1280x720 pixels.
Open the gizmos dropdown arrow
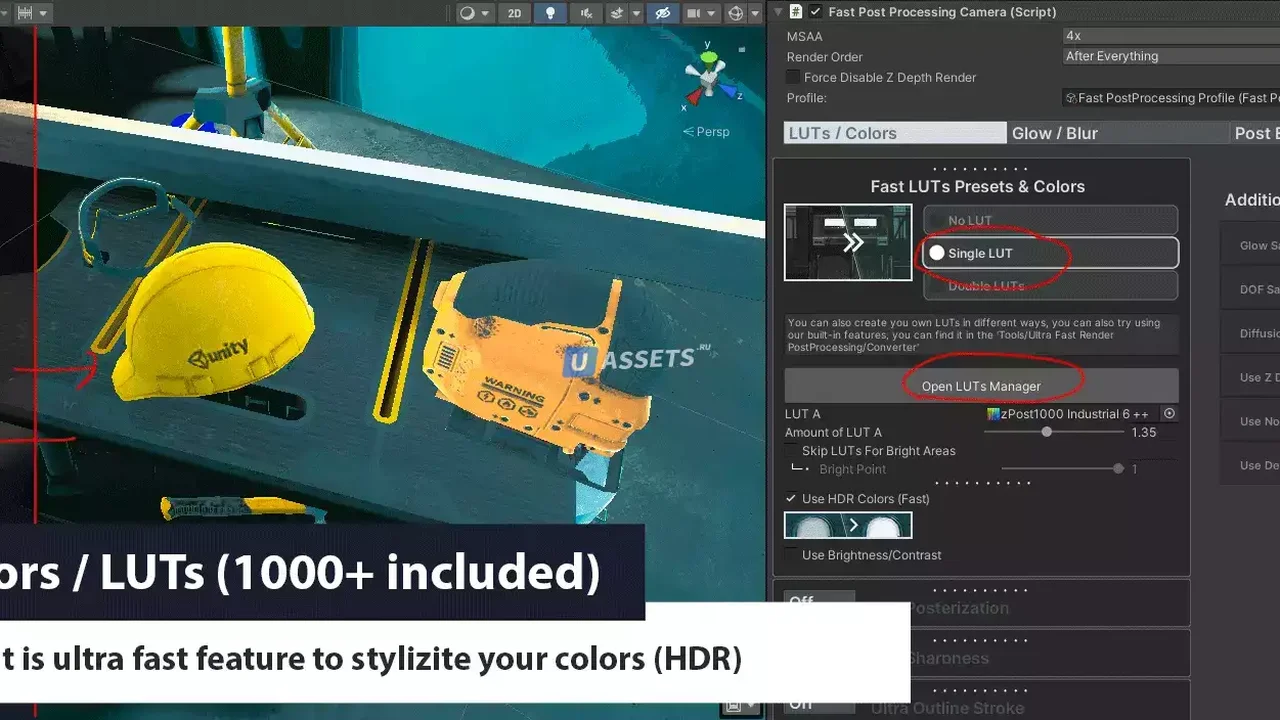tap(754, 14)
